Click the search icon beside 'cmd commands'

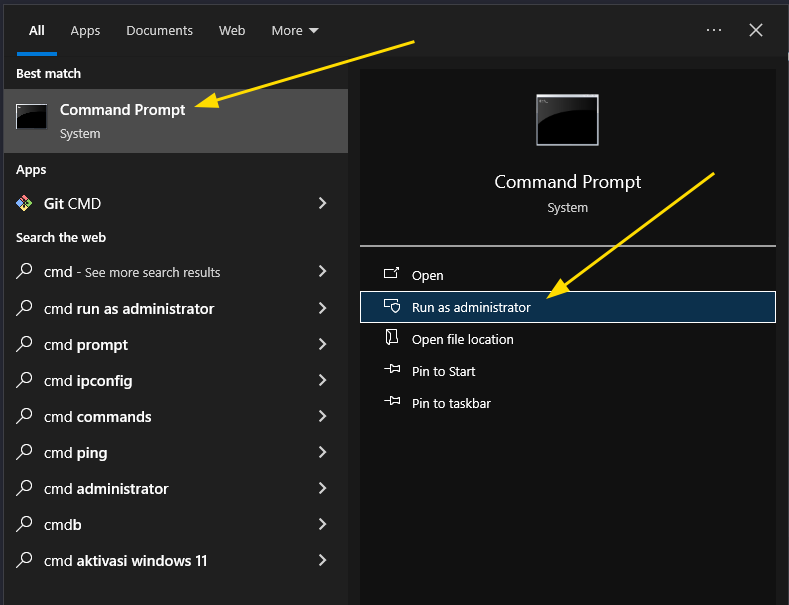click(24, 416)
